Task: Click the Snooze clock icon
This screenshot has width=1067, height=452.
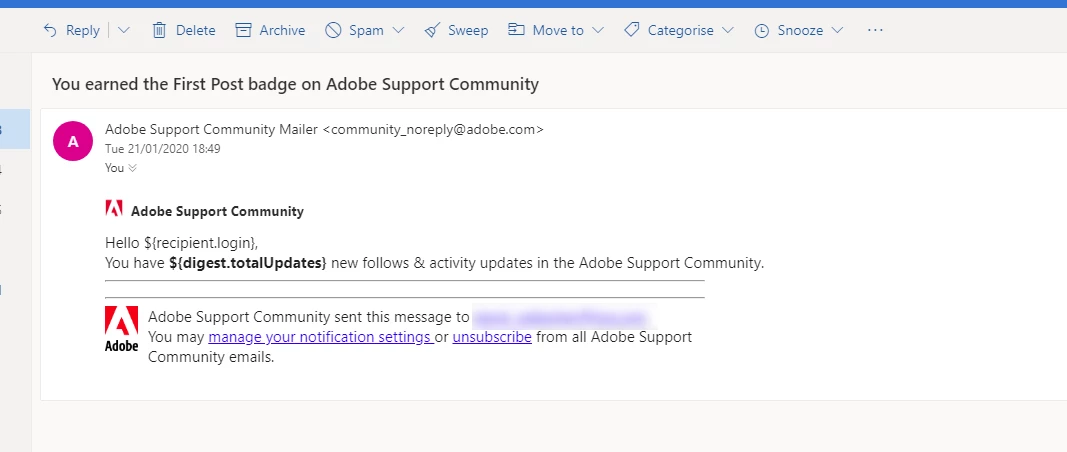Action: coord(761,31)
